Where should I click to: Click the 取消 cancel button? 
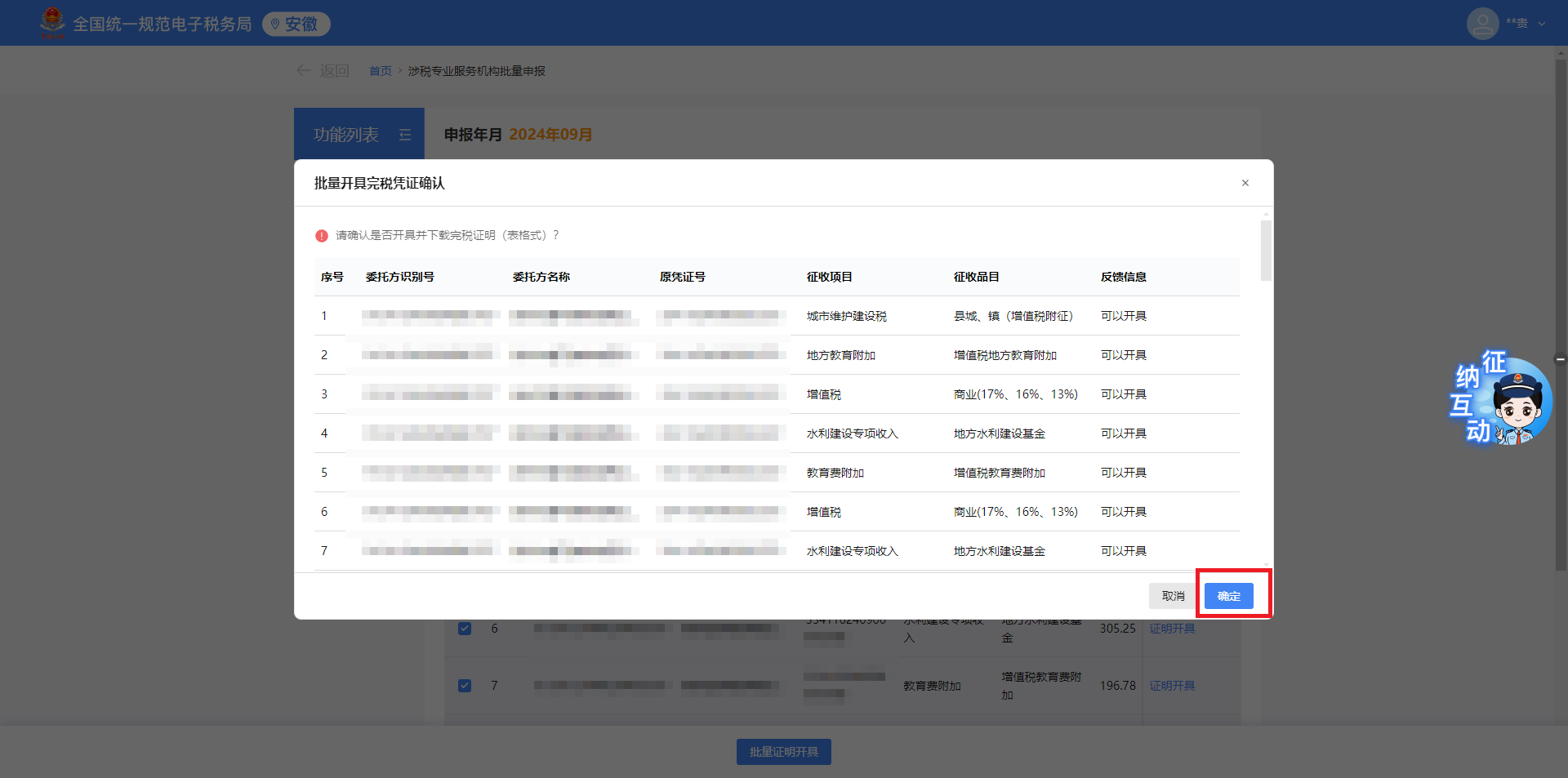[1173, 596]
